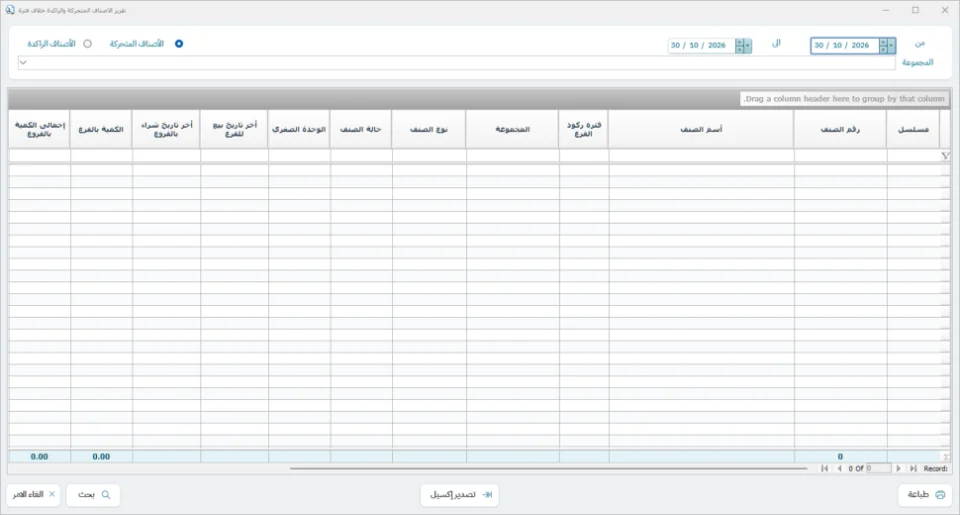Click the 'من' date spinner arrows
The image size is (960, 515).
pyautogui.click(x=883, y=45)
